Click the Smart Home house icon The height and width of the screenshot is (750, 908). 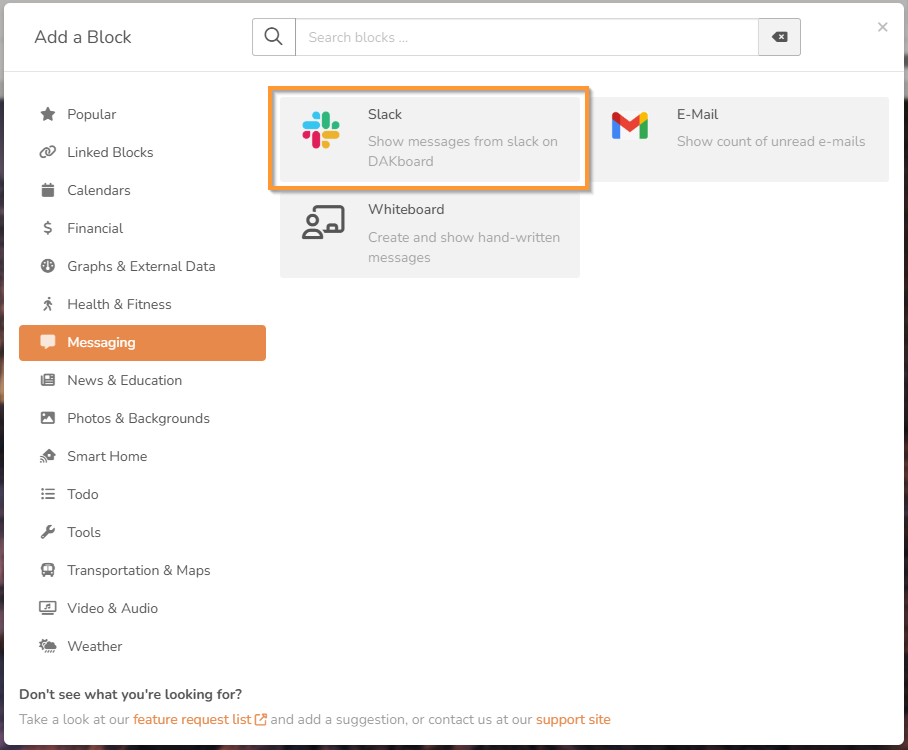pyautogui.click(x=48, y=456)
